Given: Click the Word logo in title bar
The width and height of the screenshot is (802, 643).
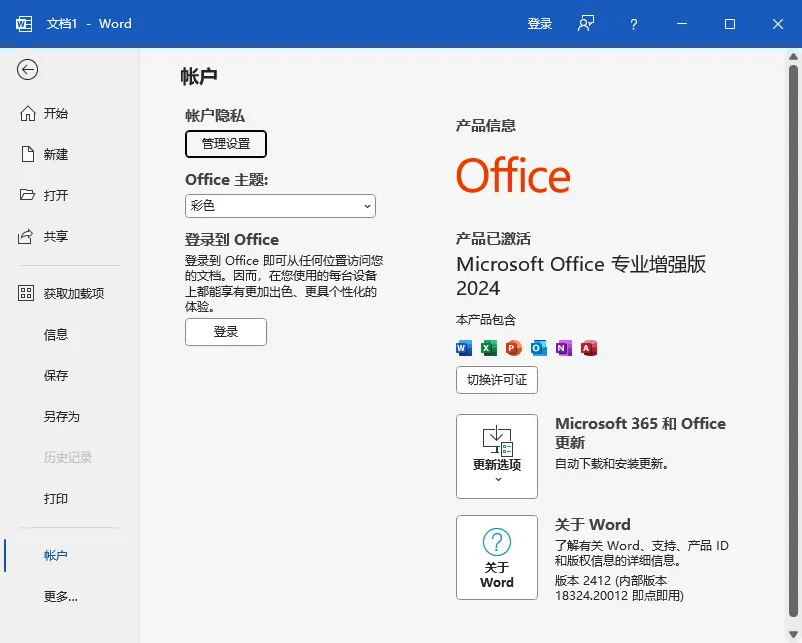Looking at the screenshot, I should point(24,24).
